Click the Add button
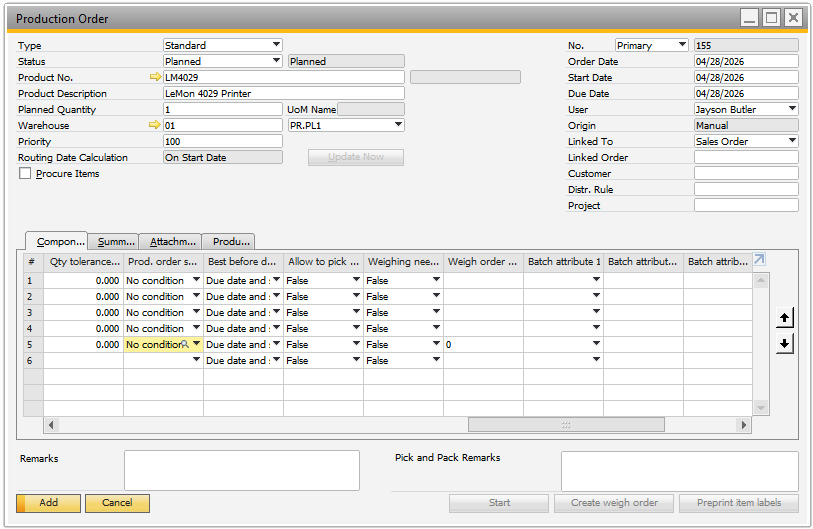Image resolution: width=813 pixels, height=529 pixels. point(48,503)
